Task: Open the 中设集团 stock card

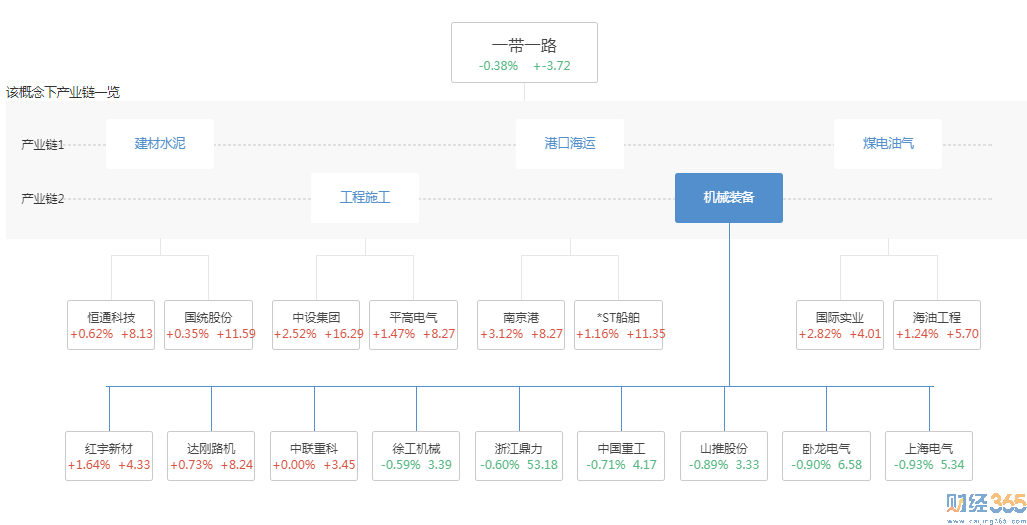Action: pyautogui.click(x=316, y=325)
